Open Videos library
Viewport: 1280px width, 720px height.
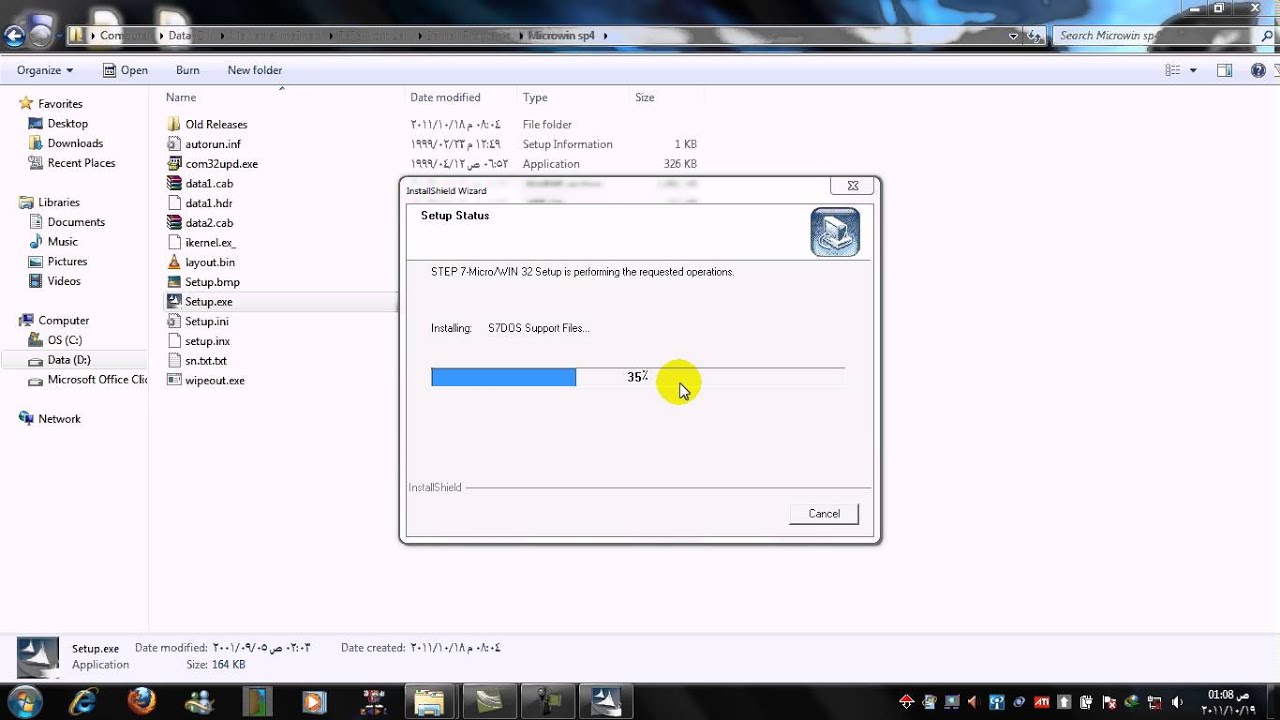click(x=64, y=281)
